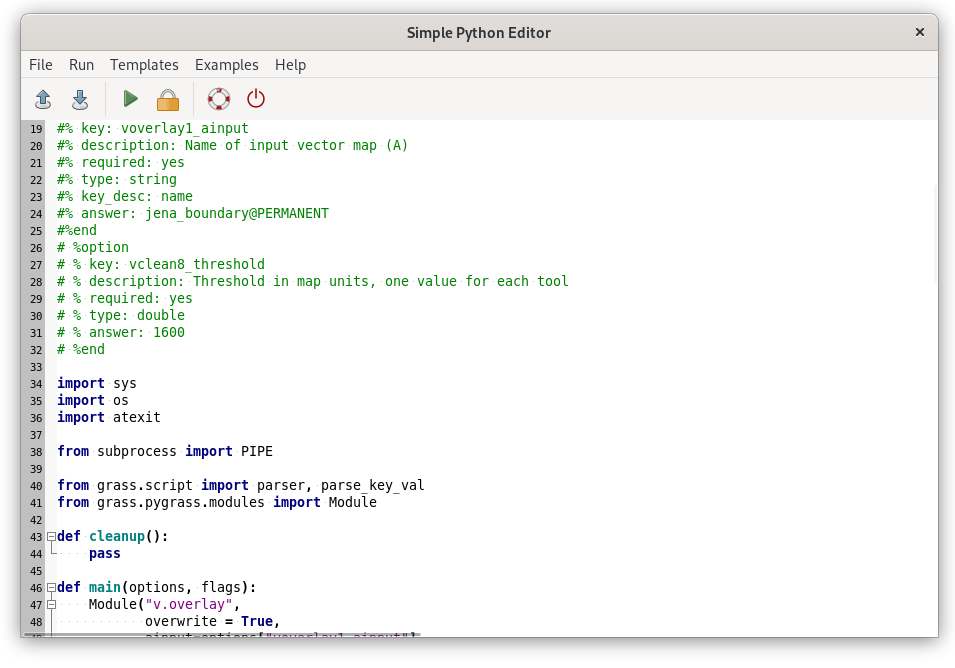The height and width of the screenshot is (668, 955).
Task: Open the Examples menu
Action: [227, 65]
